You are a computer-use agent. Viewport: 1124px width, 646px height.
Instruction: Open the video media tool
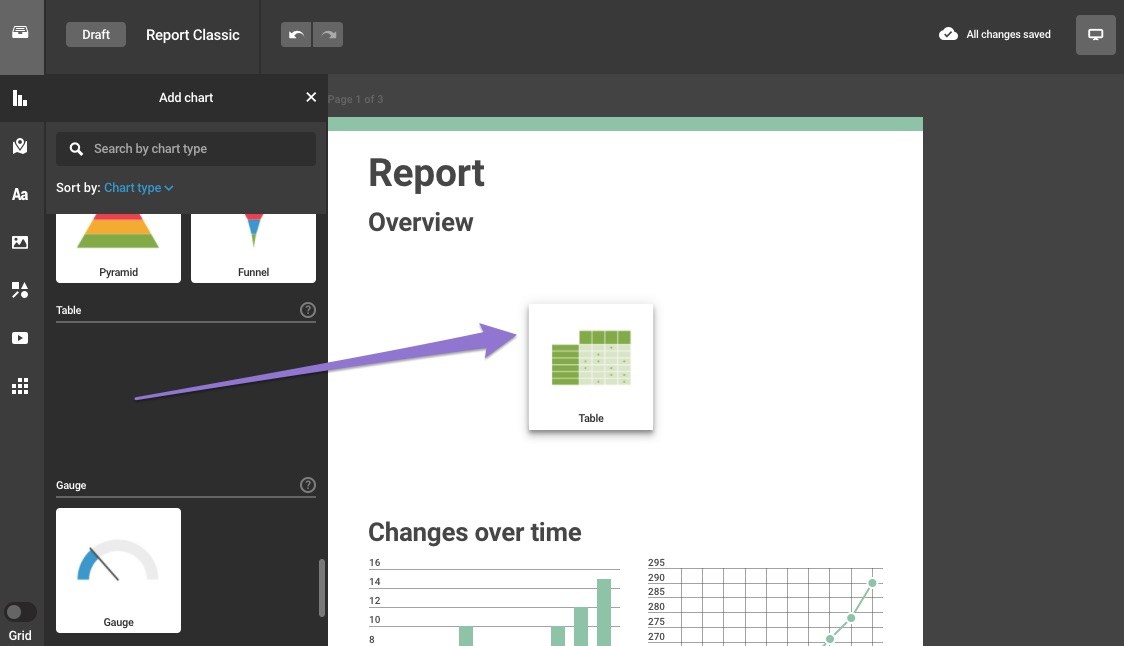[20, 338]
